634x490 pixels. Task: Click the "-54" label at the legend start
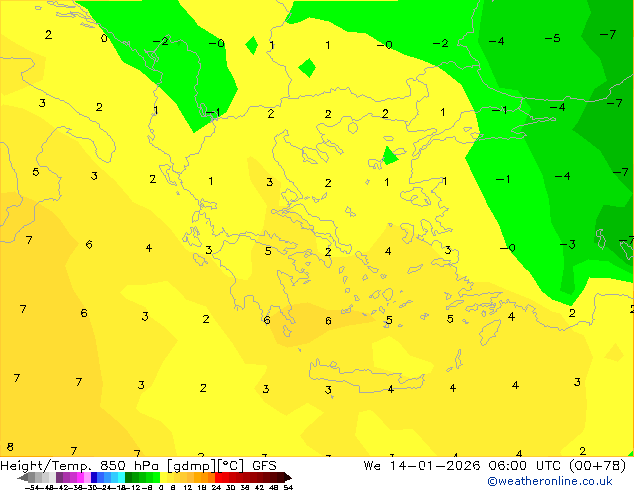(x=33, y=487)
